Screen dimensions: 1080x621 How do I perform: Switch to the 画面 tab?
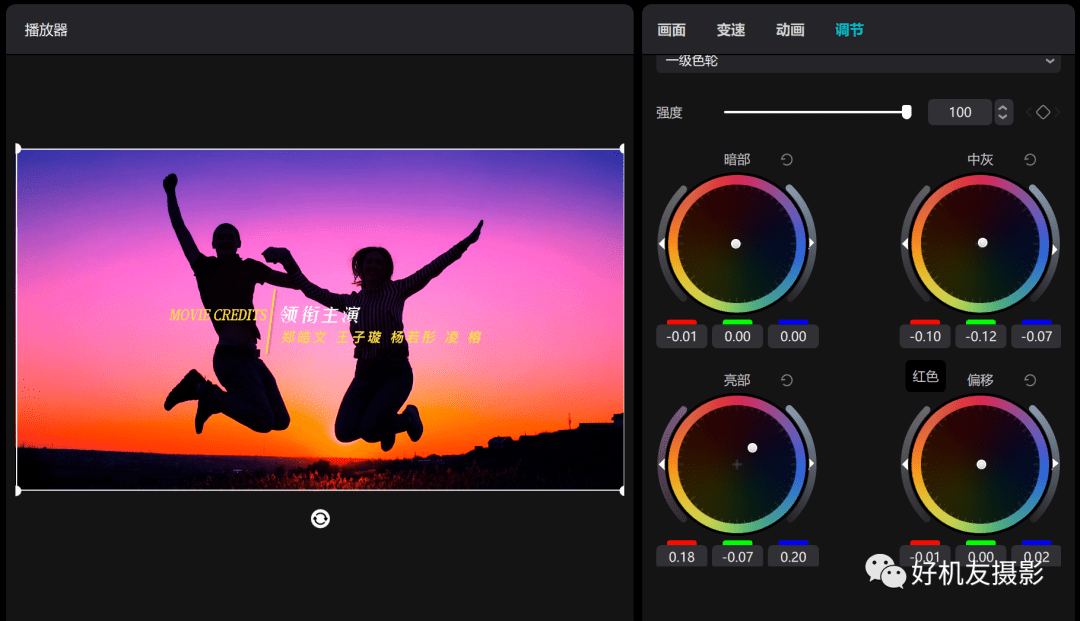point(671,30)
